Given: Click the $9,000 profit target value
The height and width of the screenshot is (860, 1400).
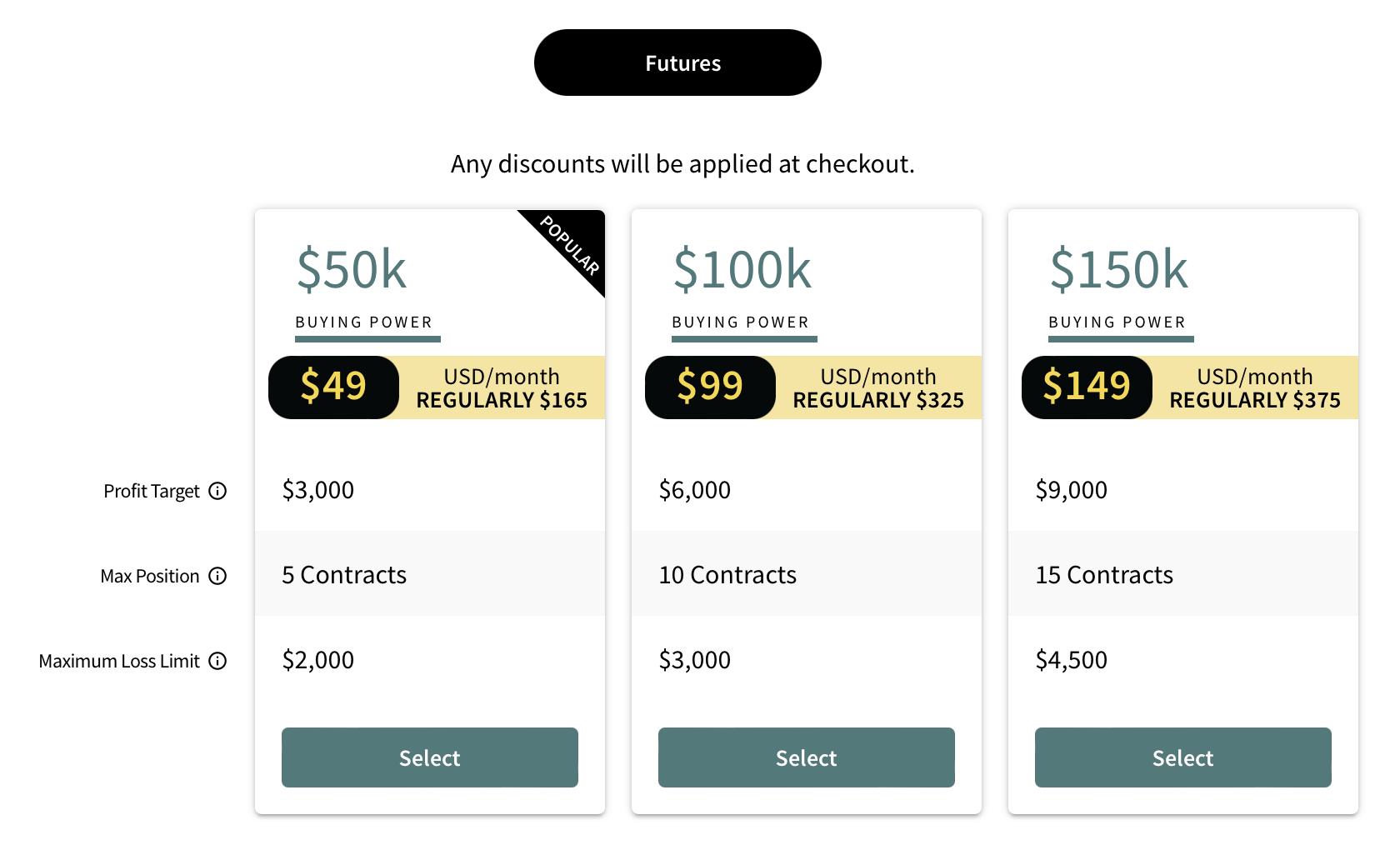Looking at the screenshot, I should pos(1072,490).
